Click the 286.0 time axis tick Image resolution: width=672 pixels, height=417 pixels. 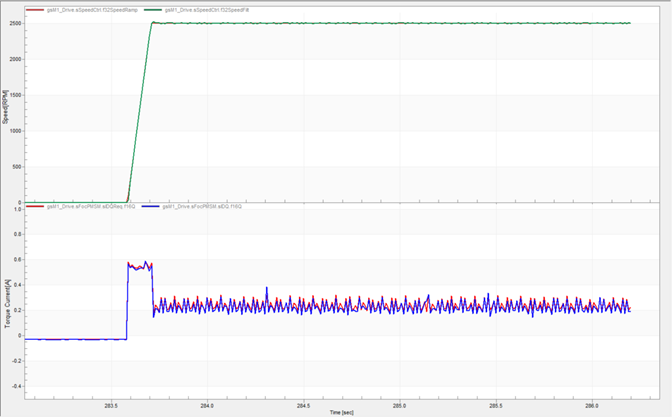pos(592,405)
